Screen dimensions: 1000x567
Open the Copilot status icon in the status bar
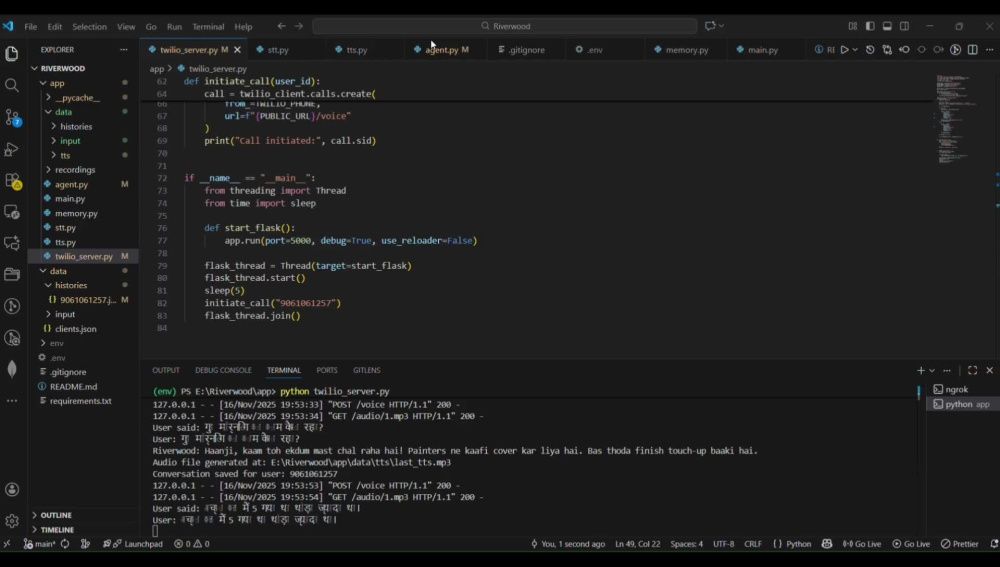tap(827, 544)
